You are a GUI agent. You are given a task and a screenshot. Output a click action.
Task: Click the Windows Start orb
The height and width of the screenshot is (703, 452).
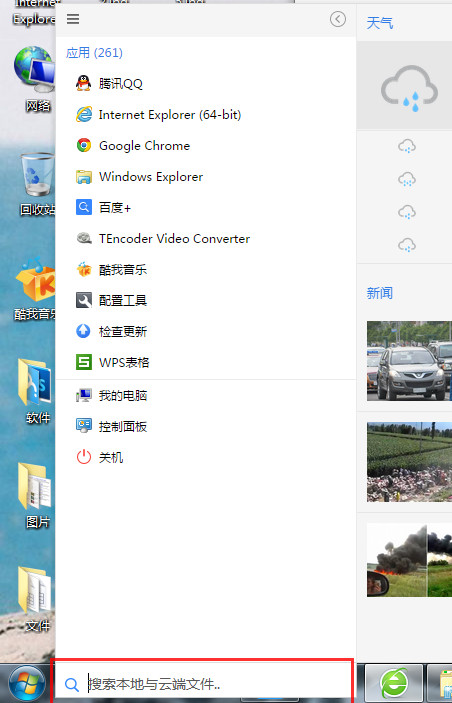pos(26,684)
